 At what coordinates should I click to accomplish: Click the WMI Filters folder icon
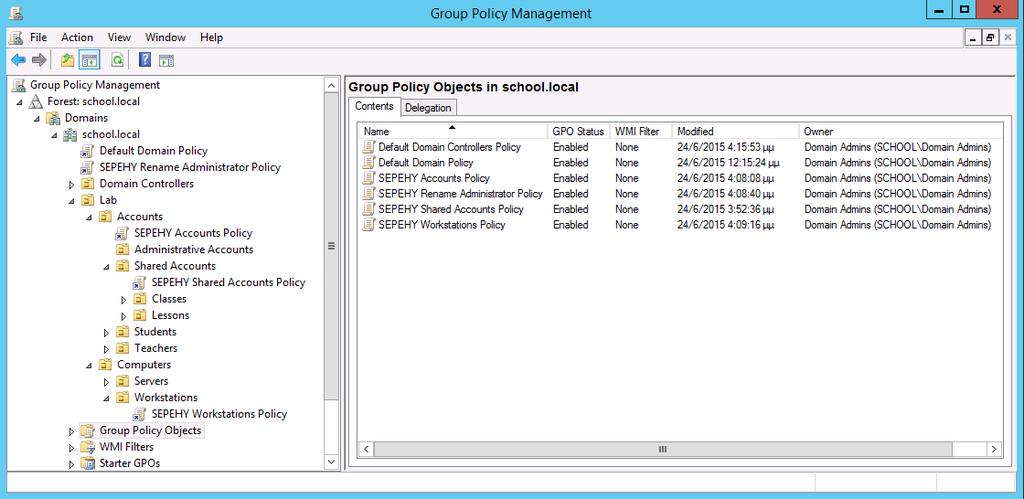click(88, 447)
